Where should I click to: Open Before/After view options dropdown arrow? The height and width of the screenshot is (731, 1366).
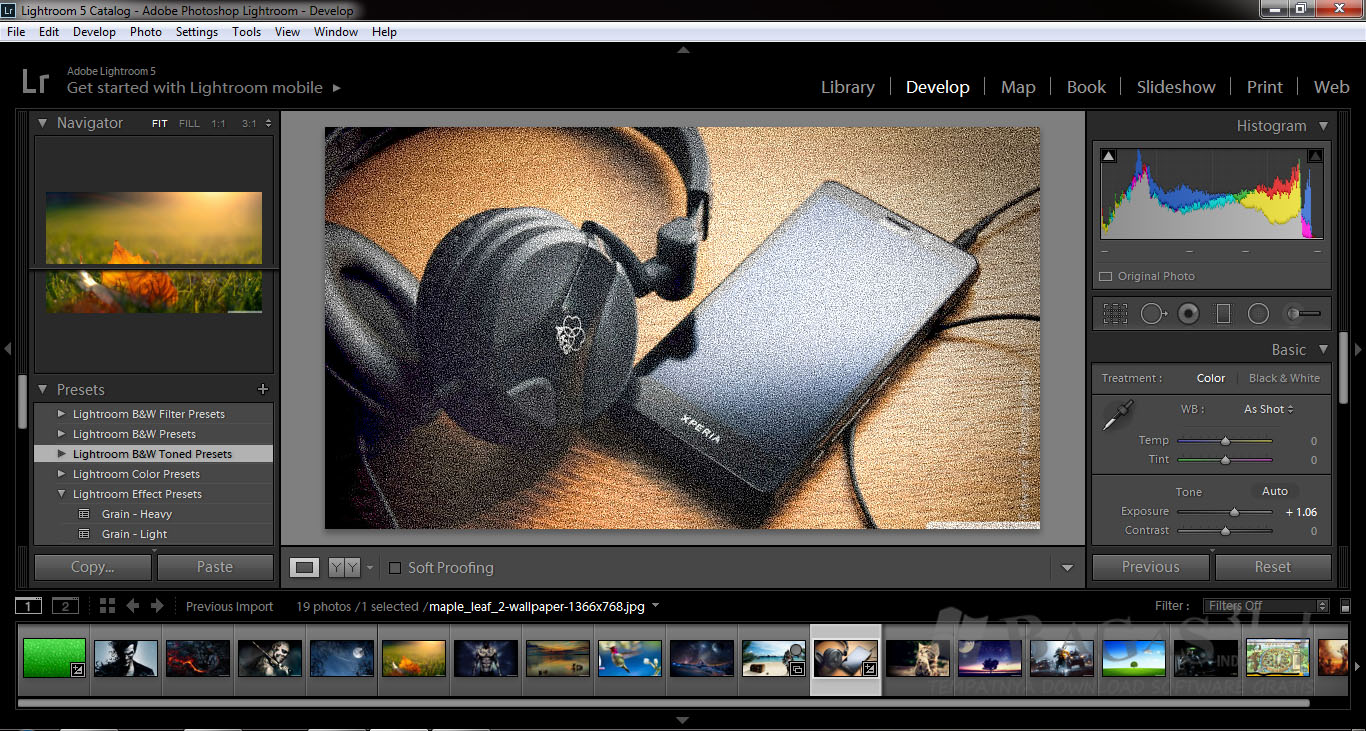tap(370, 568)
